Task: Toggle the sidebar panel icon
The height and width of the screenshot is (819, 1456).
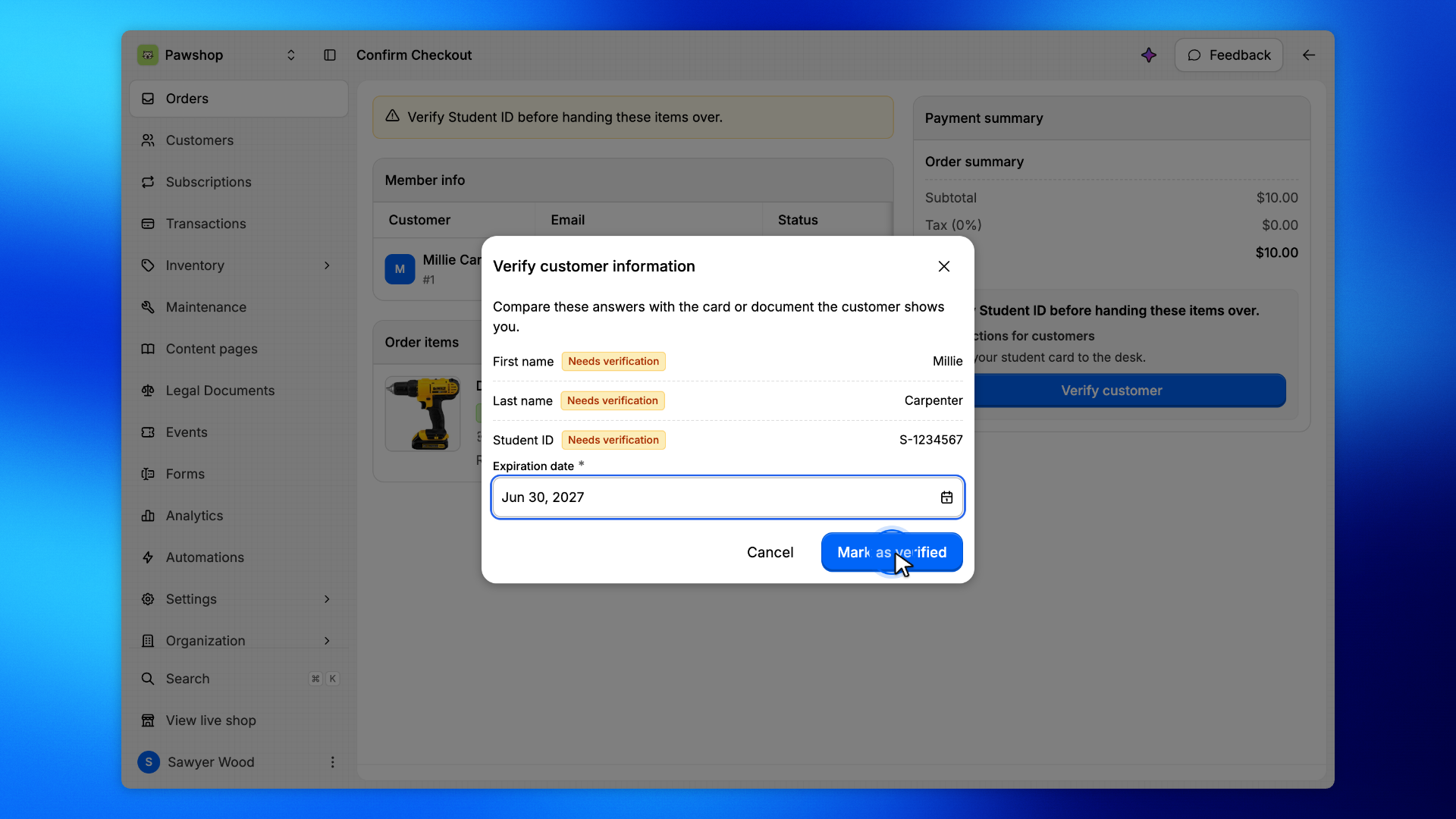Action: (330, 55)
